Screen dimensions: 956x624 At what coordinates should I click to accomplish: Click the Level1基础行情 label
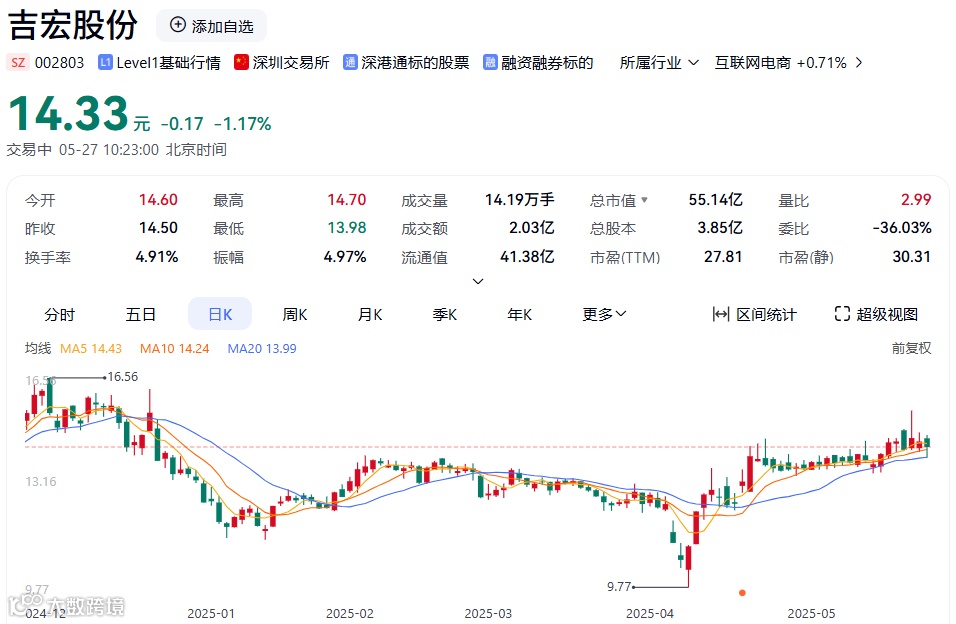(168, 63)
